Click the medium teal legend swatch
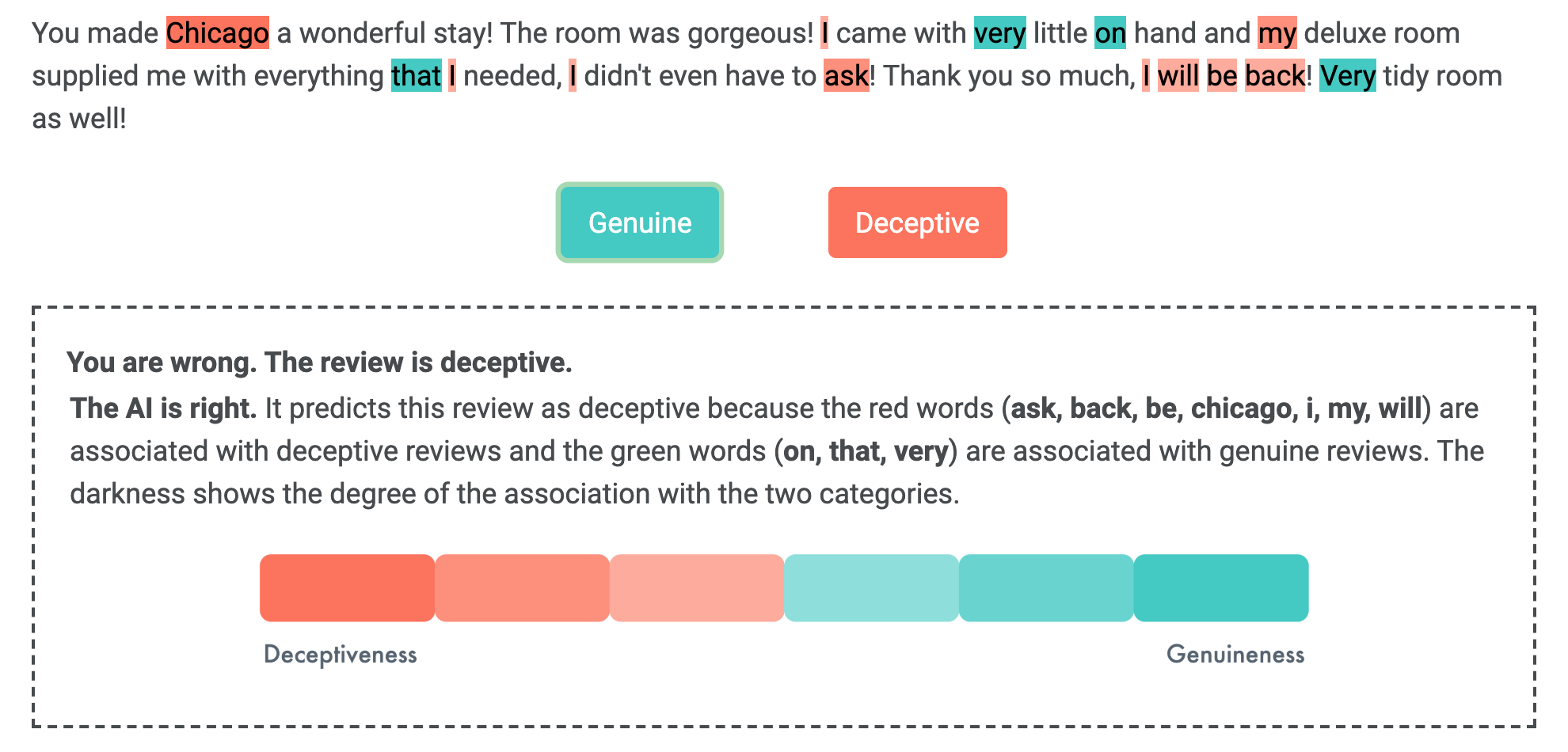 click(1046, 587)
